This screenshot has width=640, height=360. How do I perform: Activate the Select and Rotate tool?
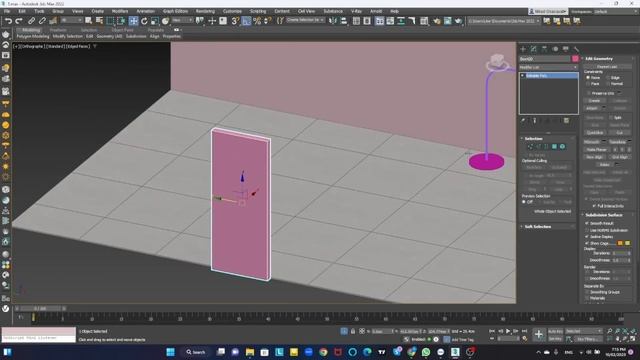coord(144,21)
